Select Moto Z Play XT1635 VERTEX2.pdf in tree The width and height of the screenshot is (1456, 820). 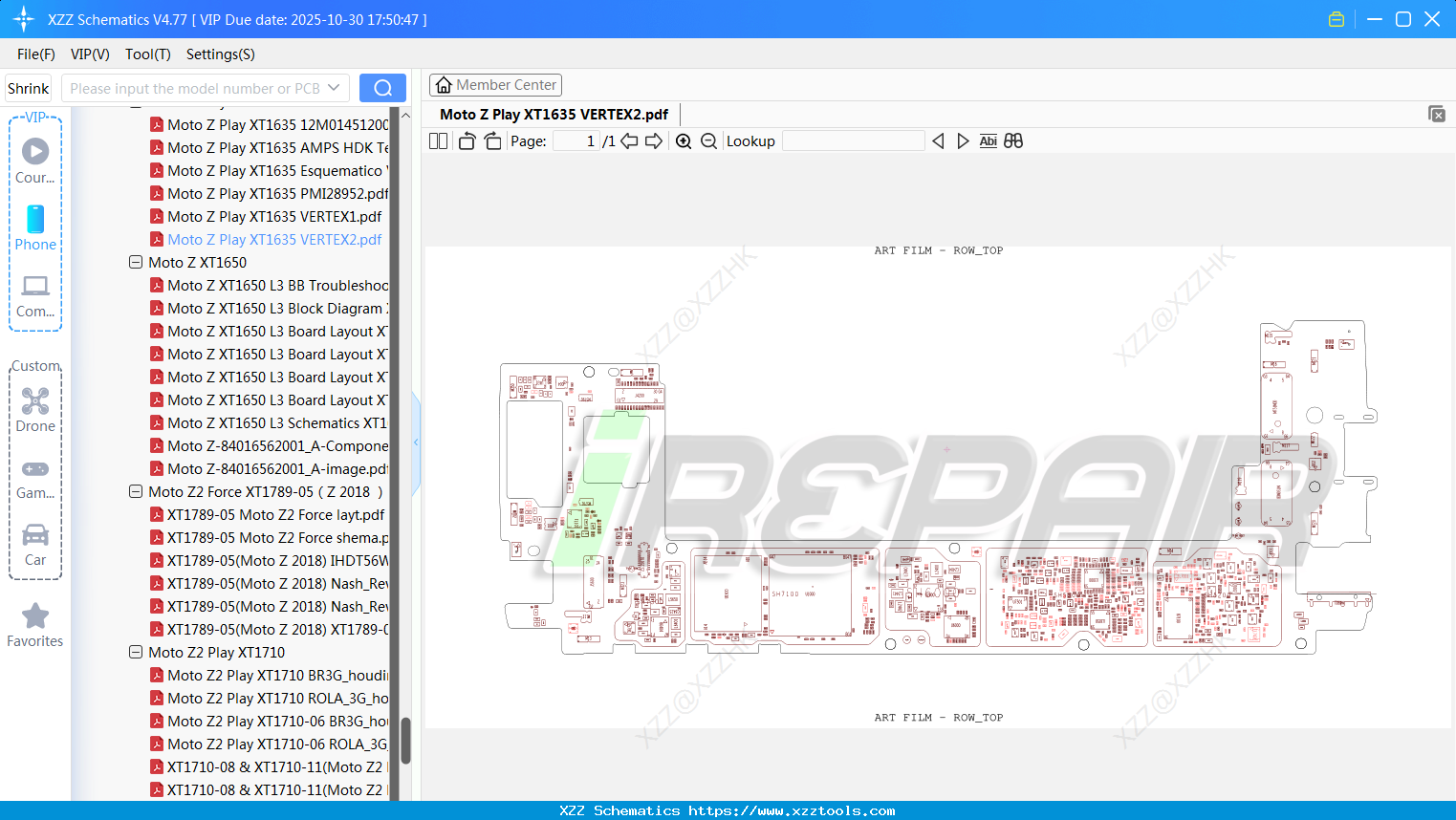point(274,240)
